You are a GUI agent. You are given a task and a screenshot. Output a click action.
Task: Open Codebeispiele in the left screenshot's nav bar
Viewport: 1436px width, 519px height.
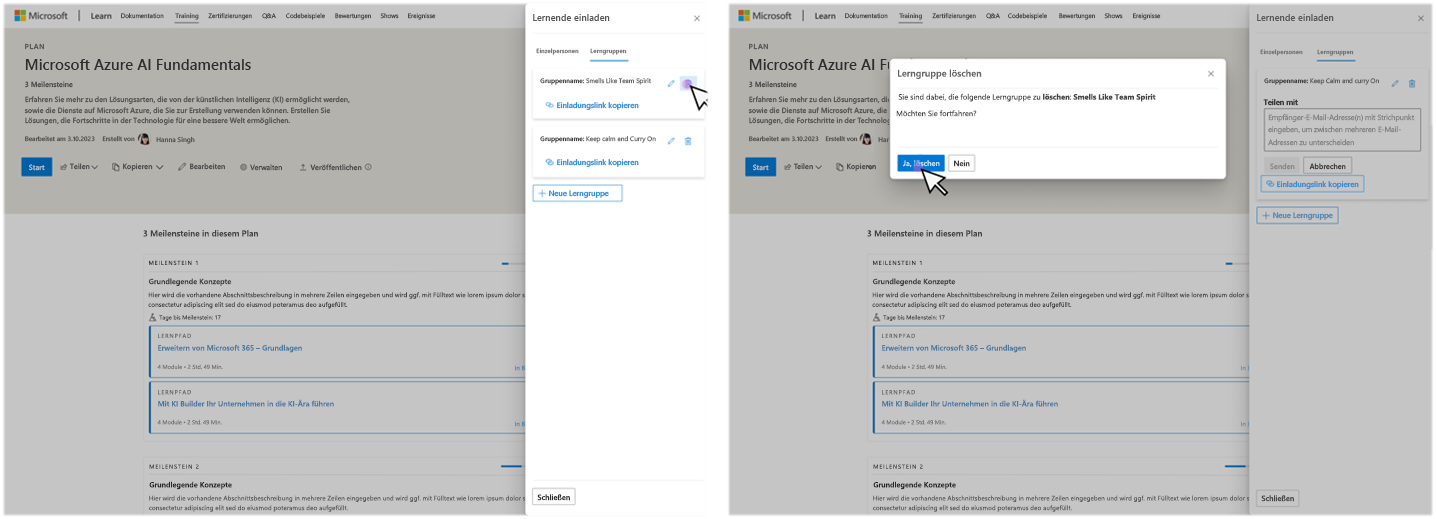coord(304,17)
